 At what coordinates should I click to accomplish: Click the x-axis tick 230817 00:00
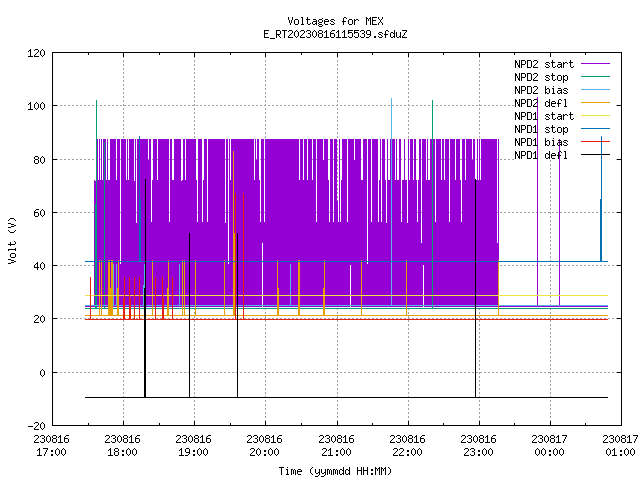click(549, 446)
